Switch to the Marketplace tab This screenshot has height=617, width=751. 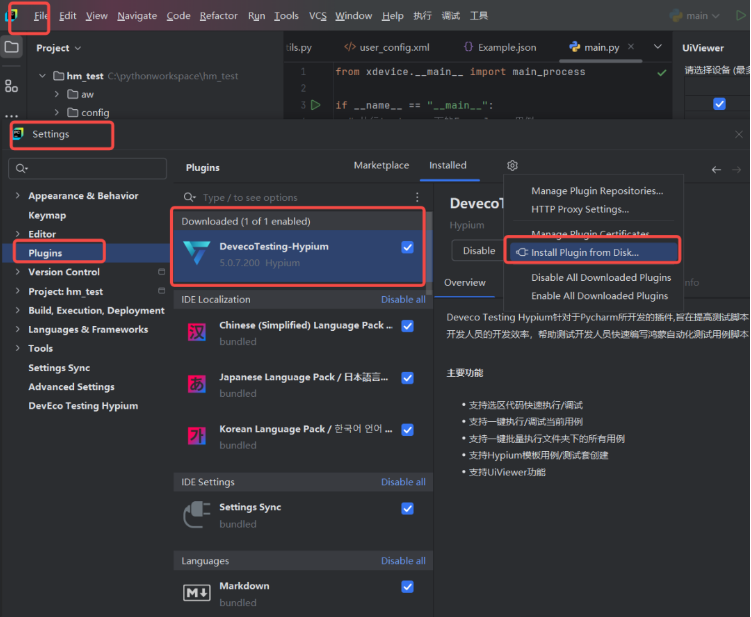coord(381,165)
